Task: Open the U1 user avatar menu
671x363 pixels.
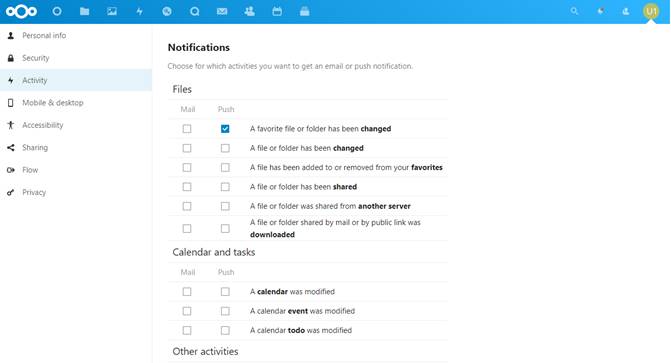Action: click(651, 12)
